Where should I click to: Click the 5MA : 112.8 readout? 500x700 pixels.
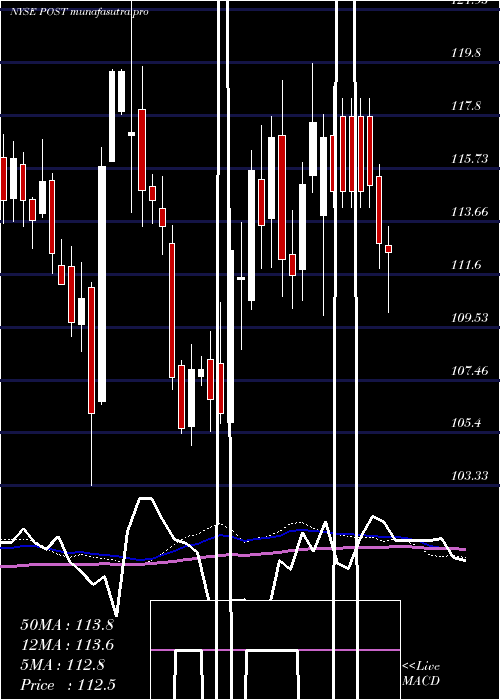pos(62,665)
